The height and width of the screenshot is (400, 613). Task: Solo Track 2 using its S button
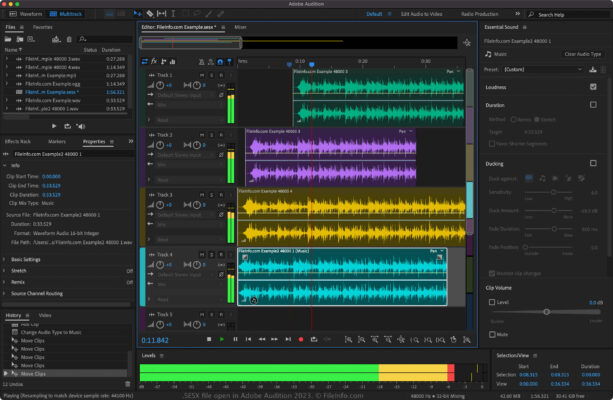[x=210, y=134]
